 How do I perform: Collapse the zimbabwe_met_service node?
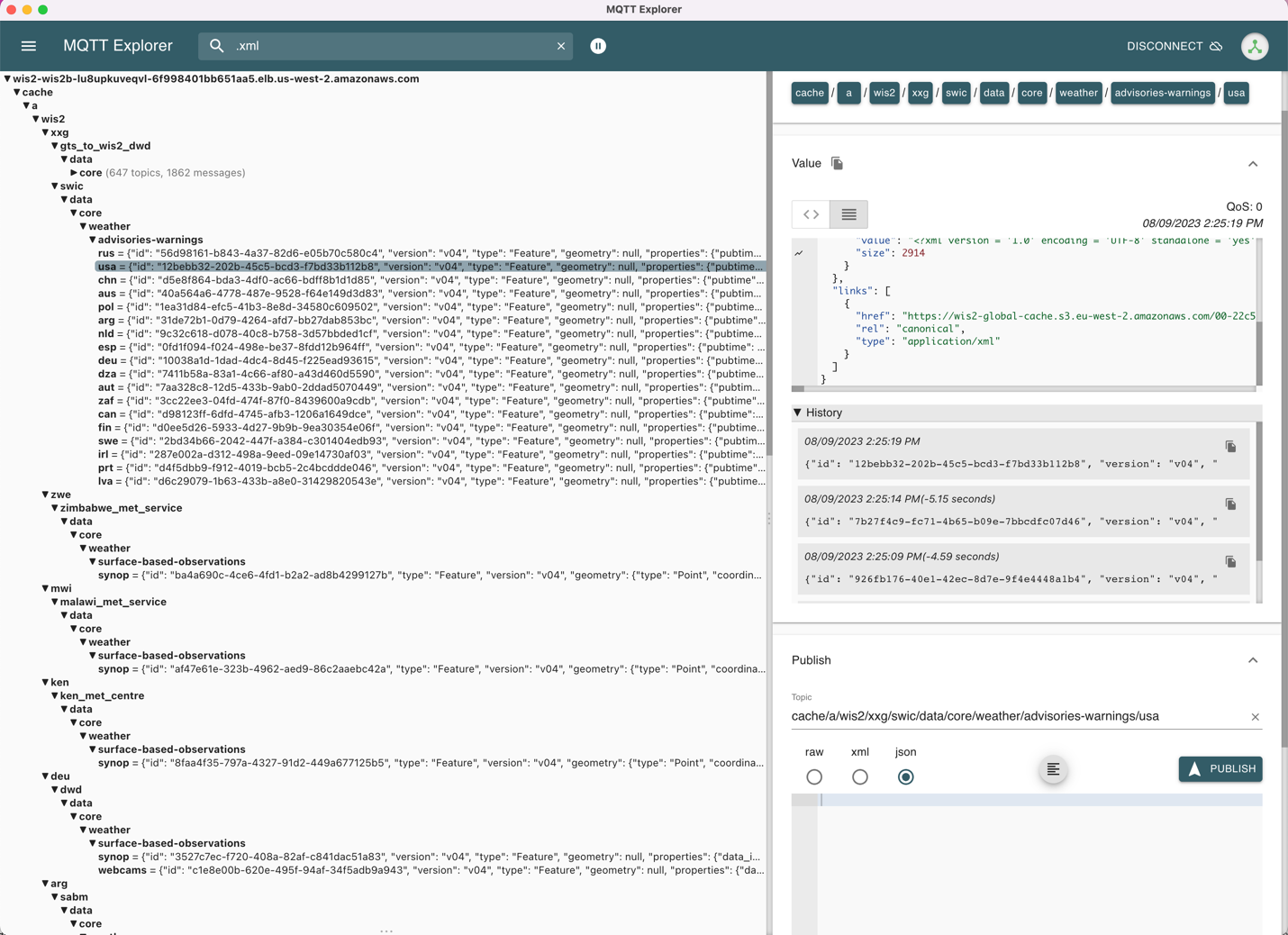[x=55, y=508]
